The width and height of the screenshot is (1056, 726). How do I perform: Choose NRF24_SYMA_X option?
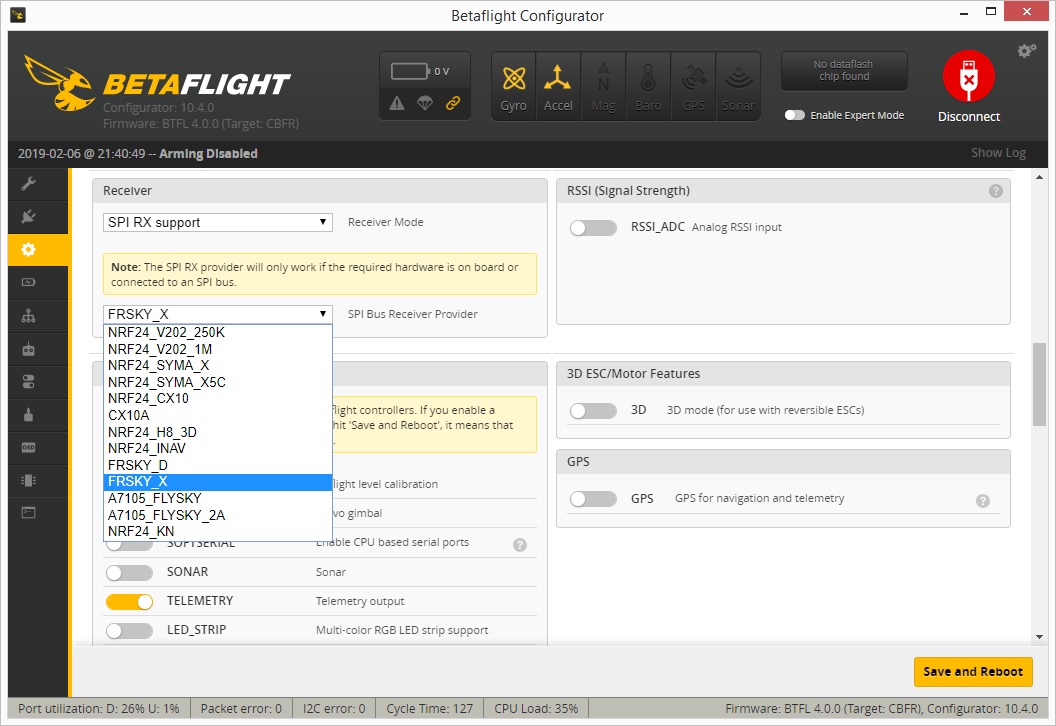tap(218, 365)
